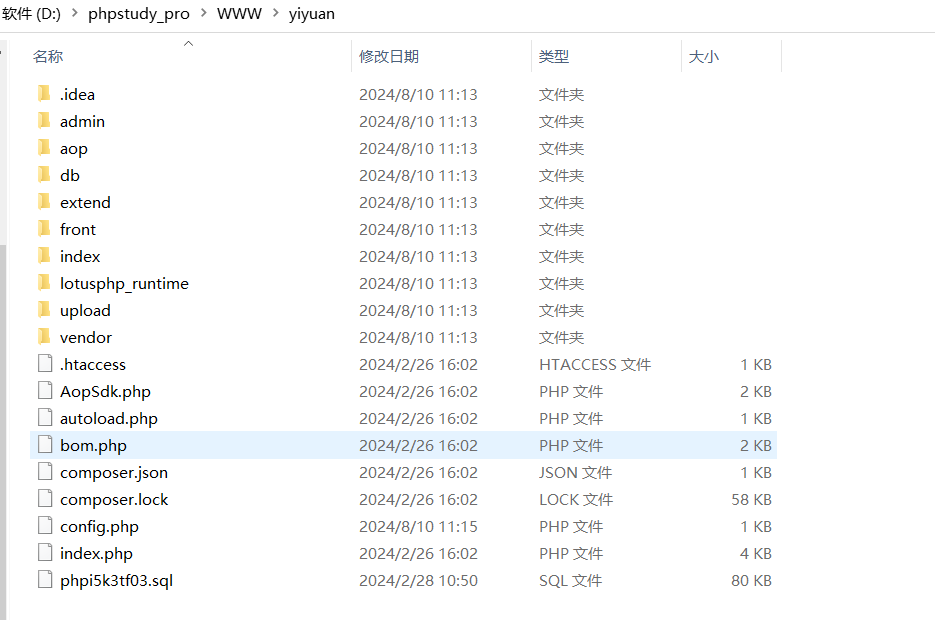Navigate to phpstudy_pro breadcrumb
Image resolution: width=935 pixels, height=620 pixels.
pos(139,13)
